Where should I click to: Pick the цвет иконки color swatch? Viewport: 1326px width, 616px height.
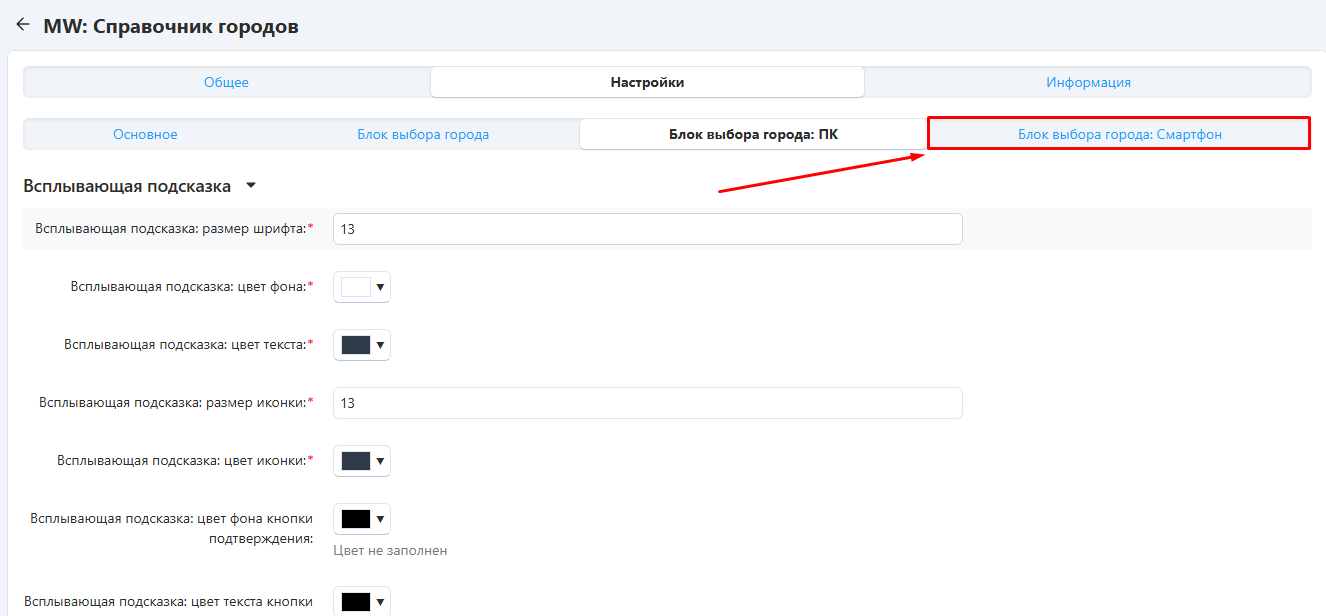click(x=355, y=461)
